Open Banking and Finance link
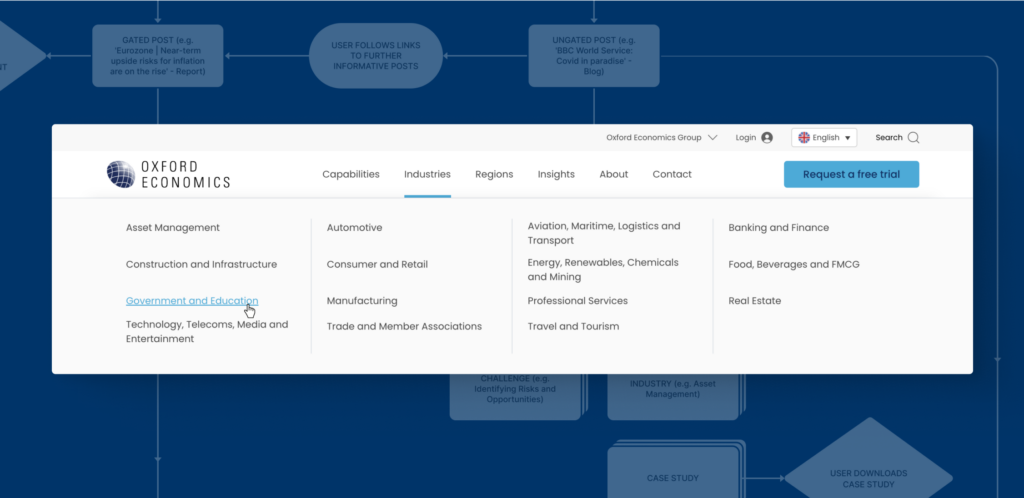Screen dimensions: 1024x498 [x=778, y=228]
